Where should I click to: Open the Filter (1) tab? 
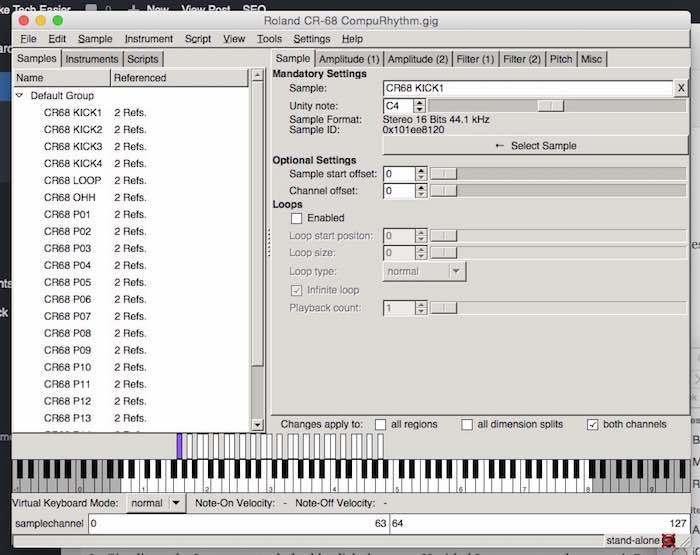[x=475, y=59]
